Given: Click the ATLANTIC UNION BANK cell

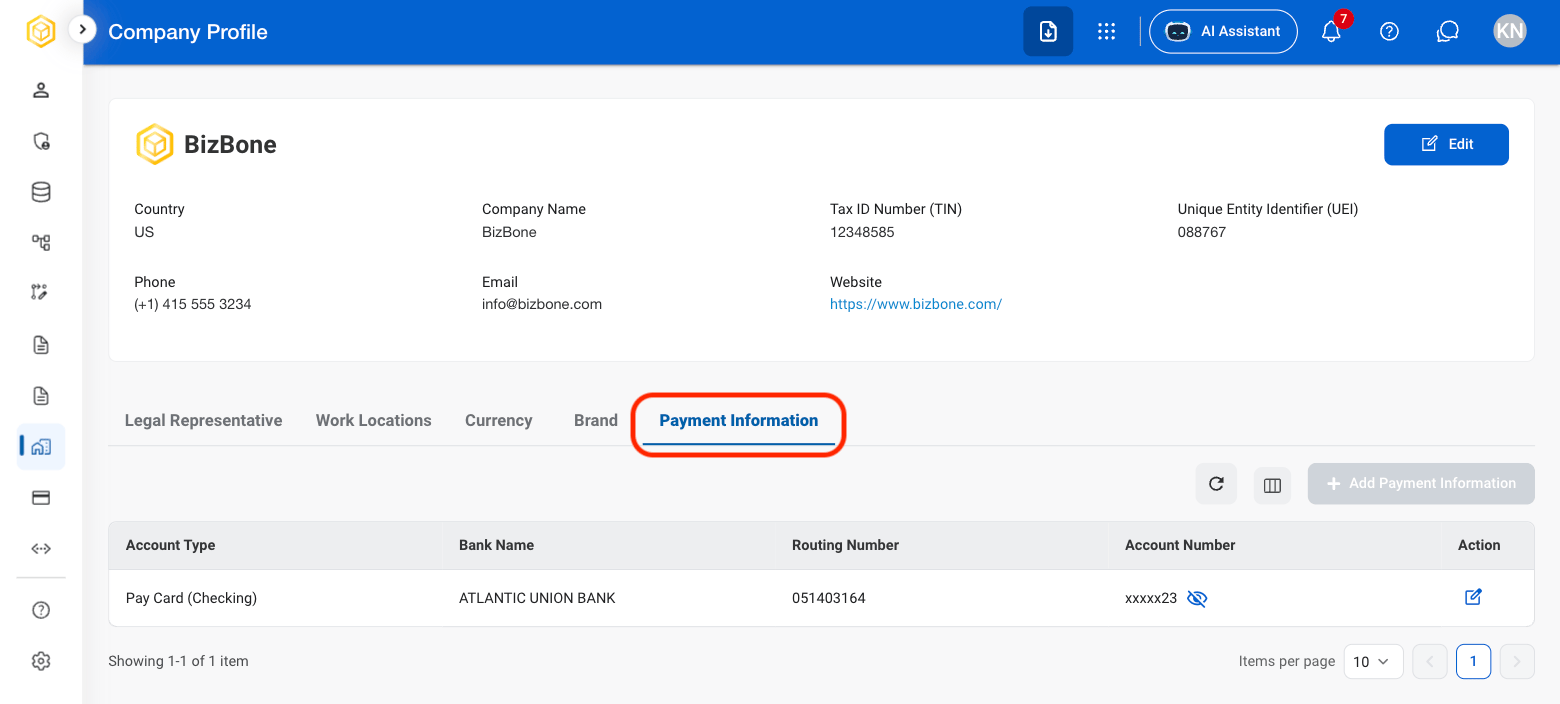Looking at the screenshot, I should [x=537, y=598].
